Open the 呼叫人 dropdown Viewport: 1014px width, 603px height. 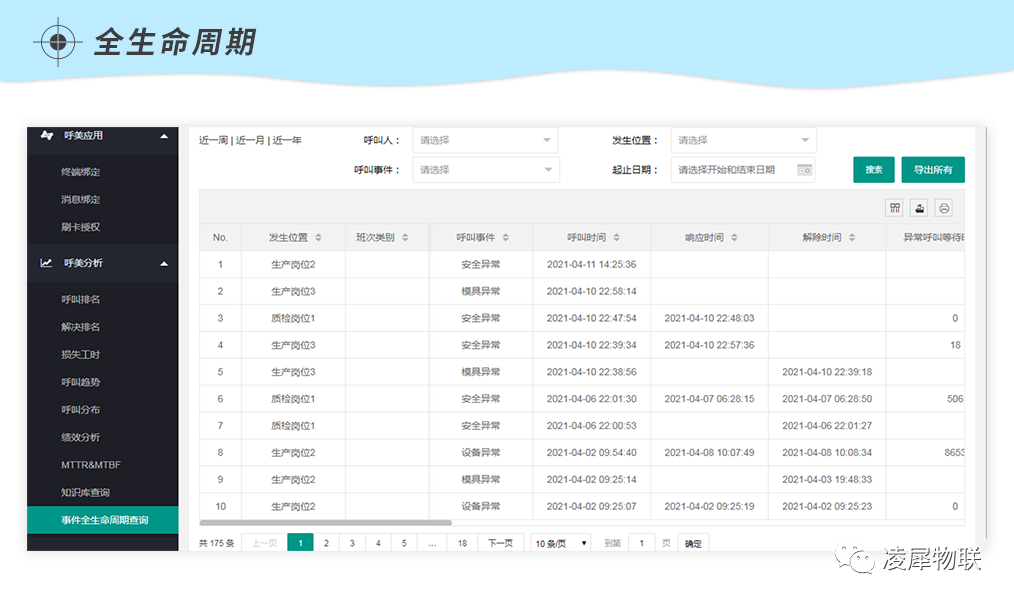(485, 140)
